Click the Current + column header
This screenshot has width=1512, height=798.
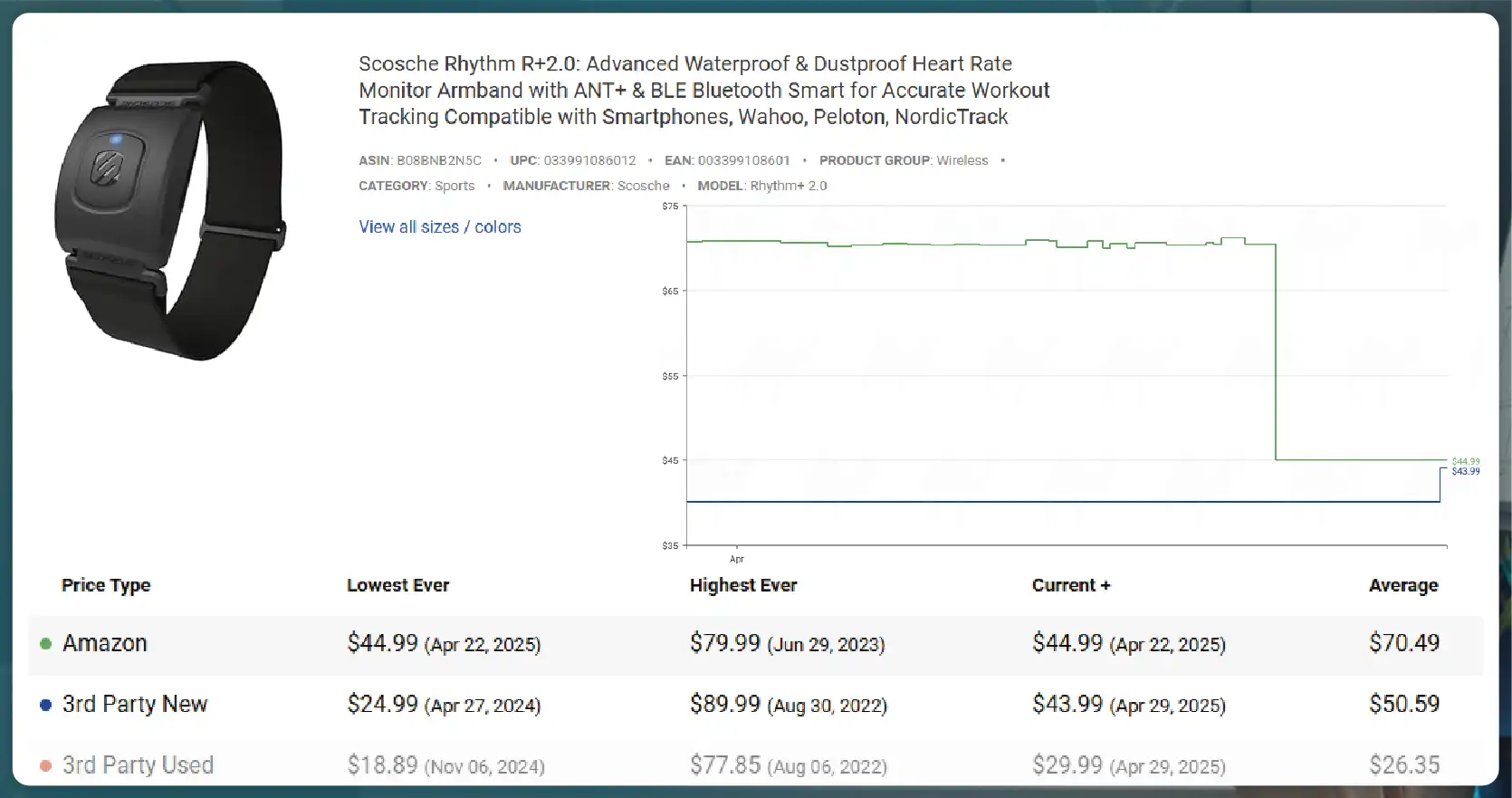click(x=1070, y=586)
